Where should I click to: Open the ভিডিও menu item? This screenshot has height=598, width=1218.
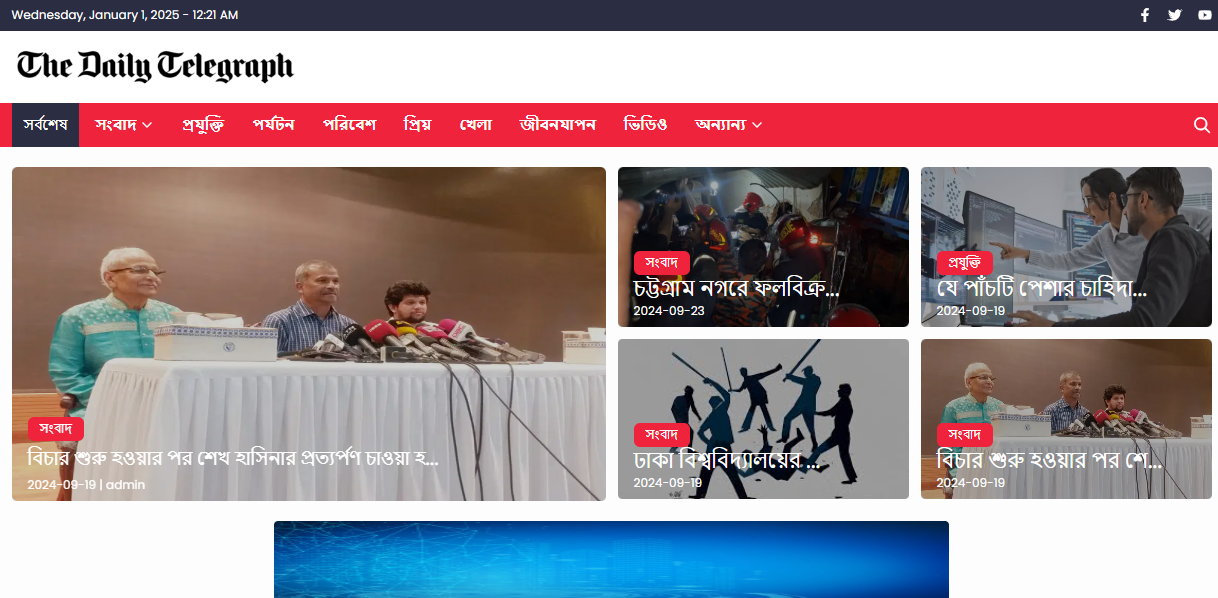click(645, 125)
